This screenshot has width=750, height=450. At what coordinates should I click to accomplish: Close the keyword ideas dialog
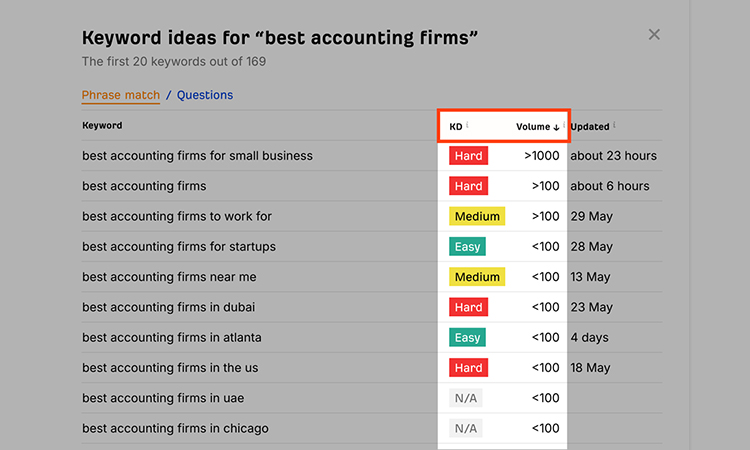[x=654, y=34]
